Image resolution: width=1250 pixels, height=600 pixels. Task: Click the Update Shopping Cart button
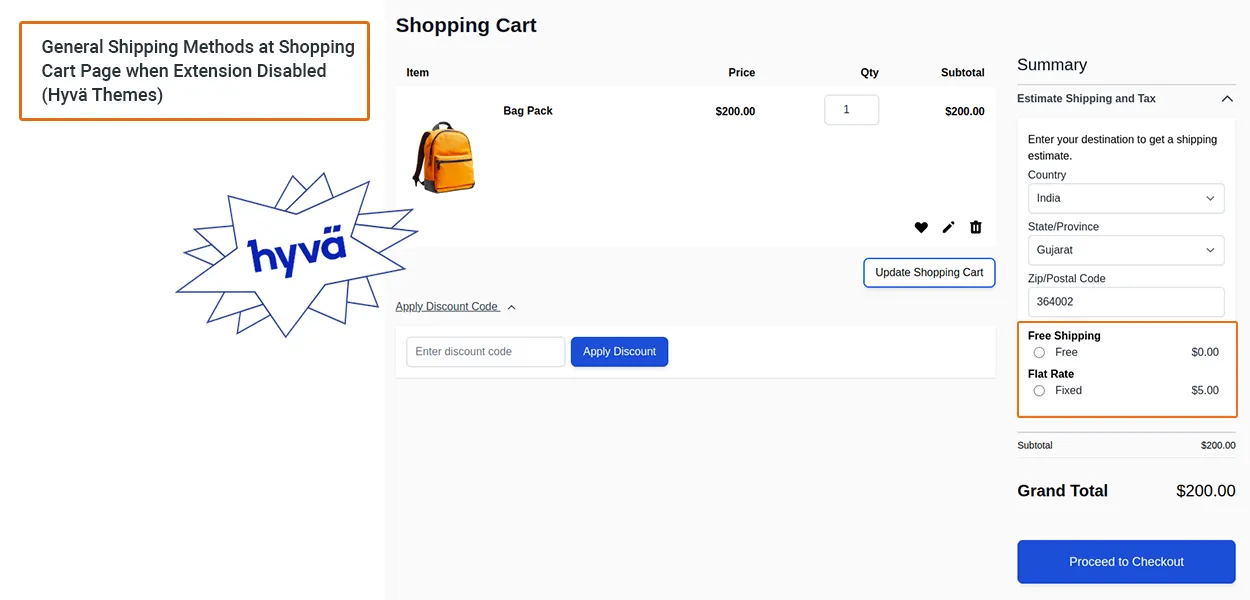[929, 273]
